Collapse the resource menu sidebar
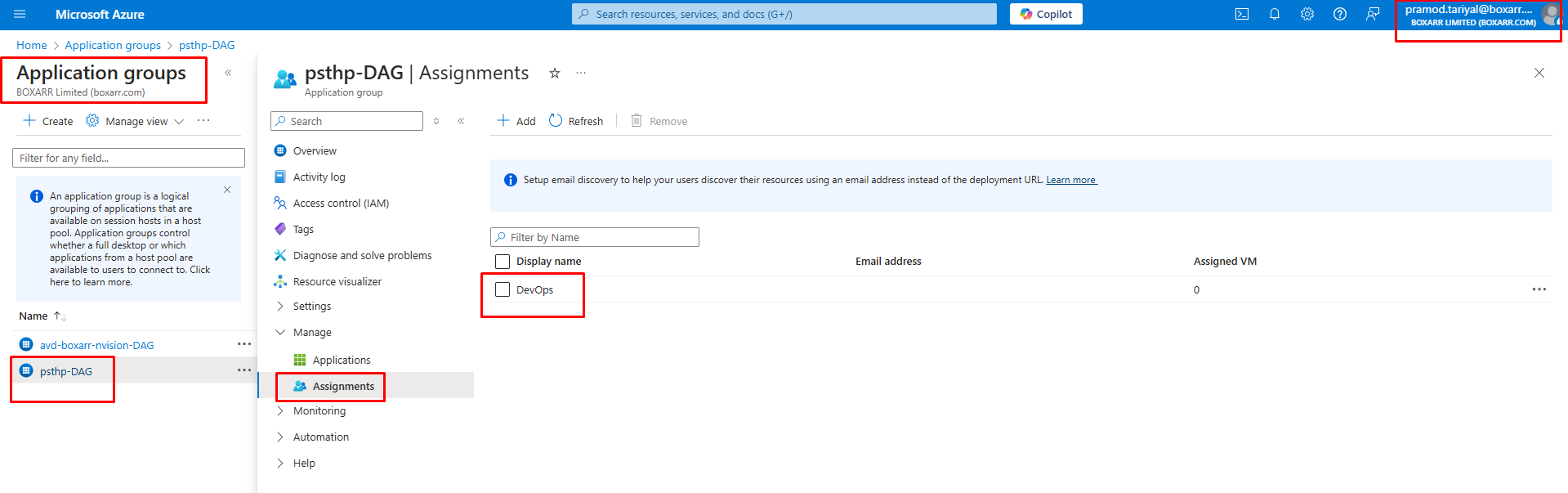This screenshot has width=1568, height=493. pyautogui.click(x=461, y=121)
